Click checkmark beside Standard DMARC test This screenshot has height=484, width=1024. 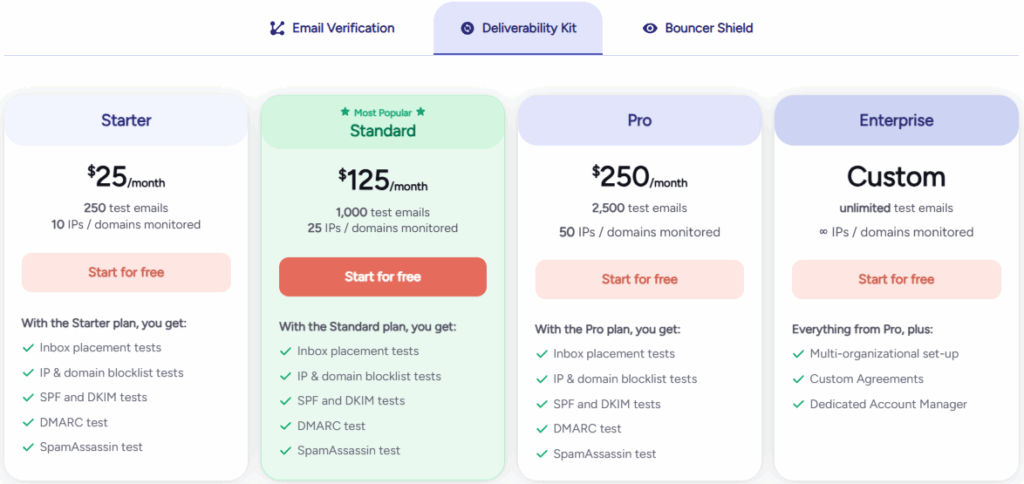tap(285, 426)
